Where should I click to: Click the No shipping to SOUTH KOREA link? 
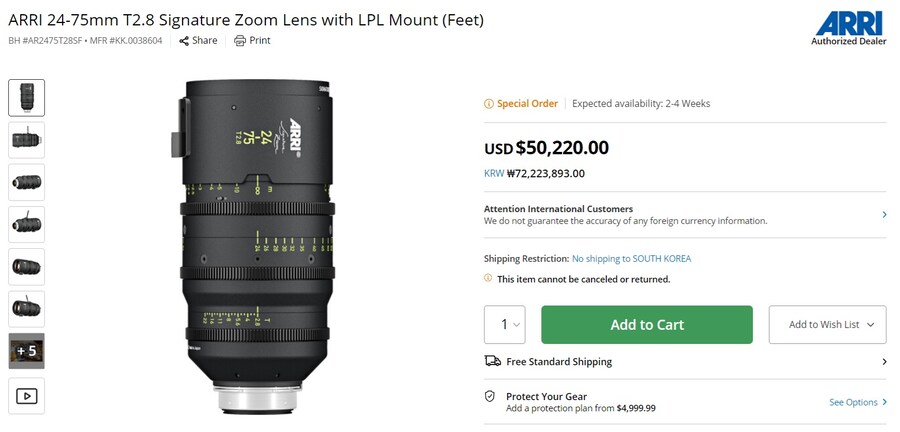[631, 258]
